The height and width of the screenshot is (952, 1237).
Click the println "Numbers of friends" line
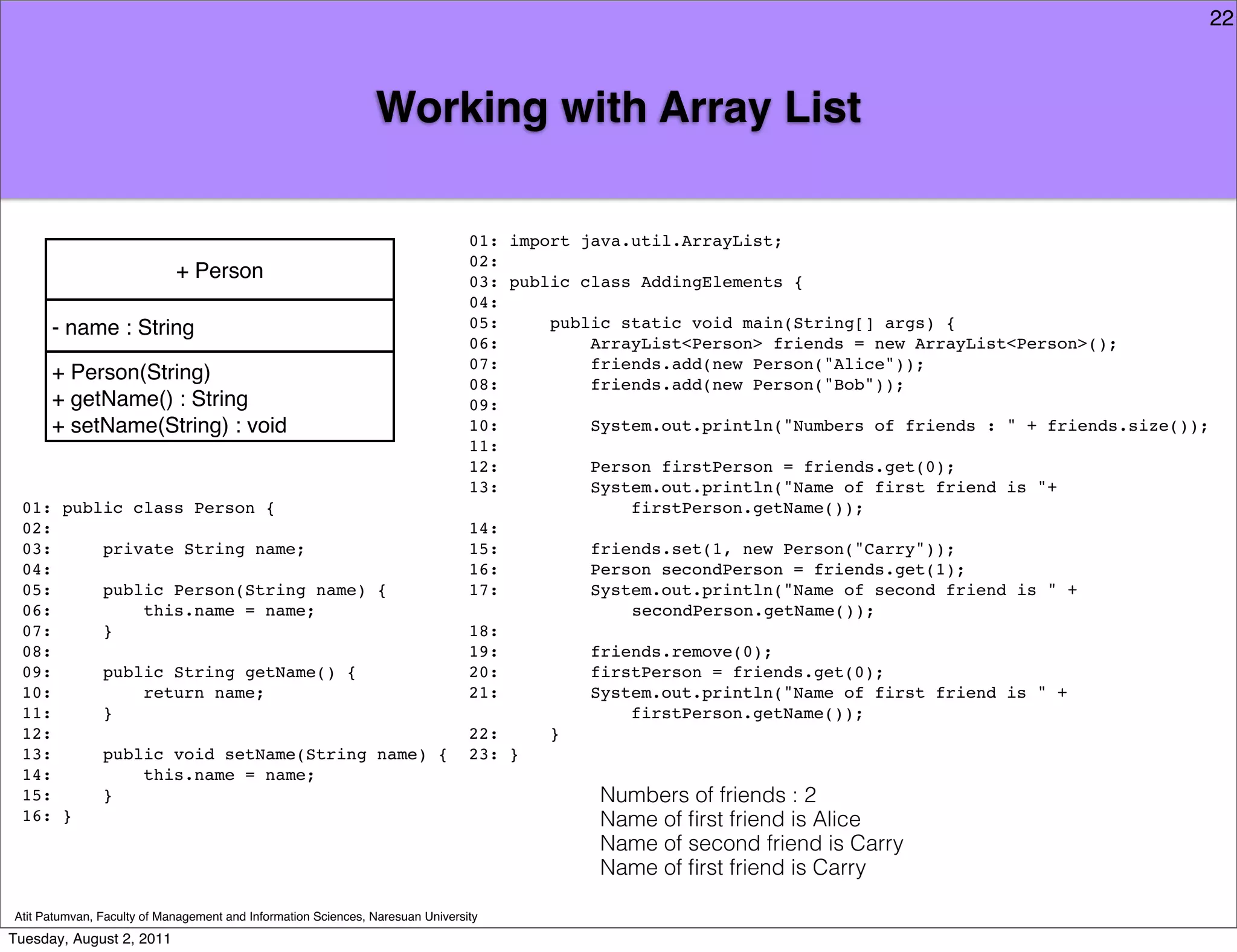tap(899, 426)
